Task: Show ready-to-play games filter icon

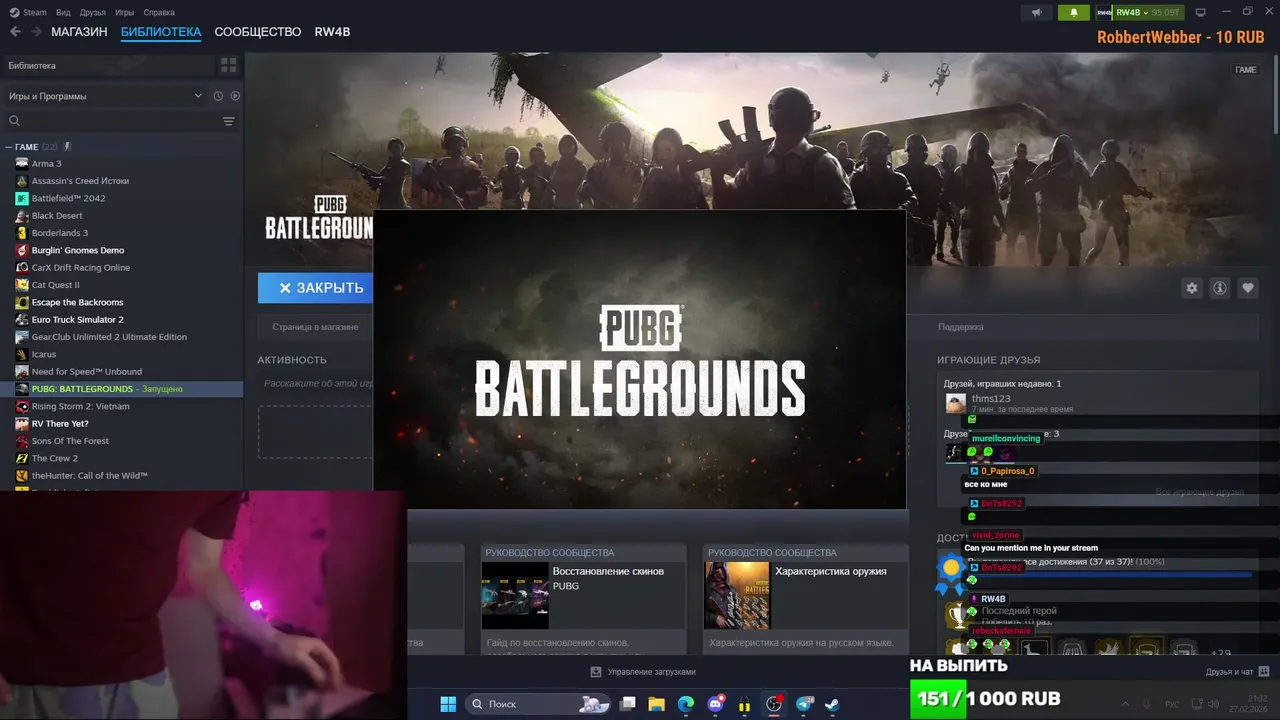Action: 235,96
